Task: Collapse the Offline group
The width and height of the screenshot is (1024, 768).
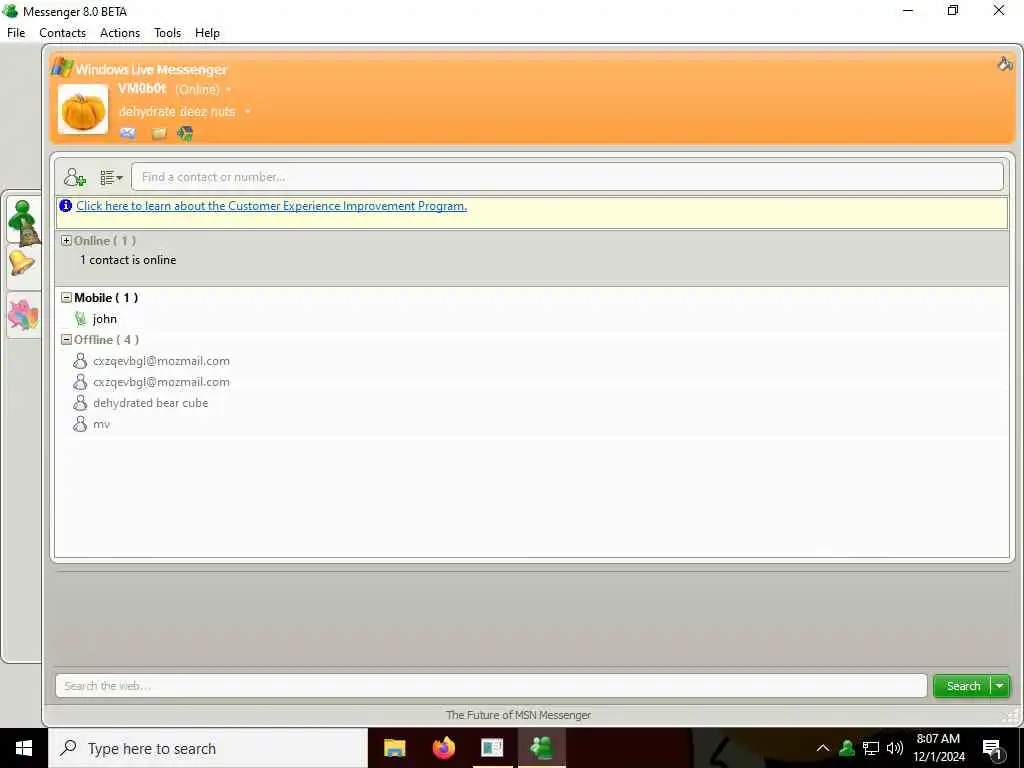Action: click(66, 340)
